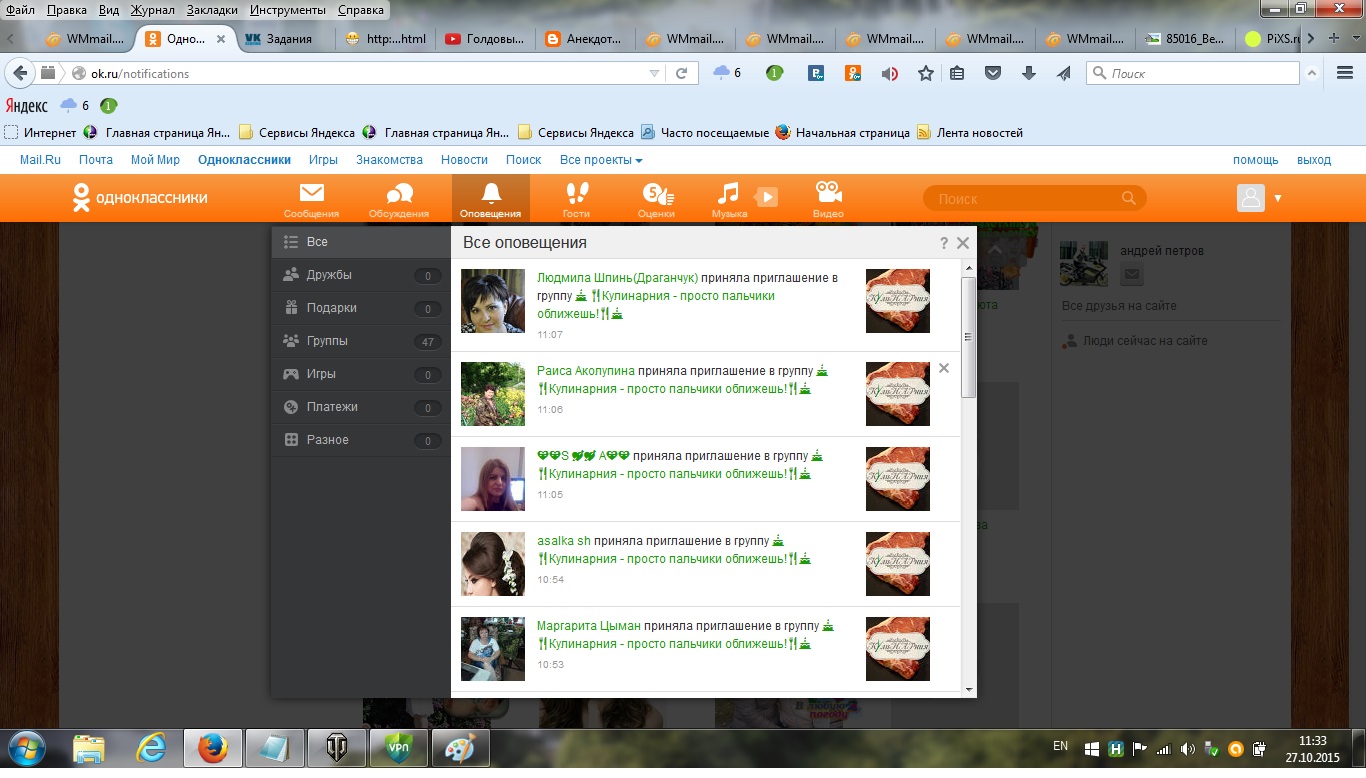Screen dimensions: 1366x778
Task: Click the выход logout link
Action: pos(1314,160)
